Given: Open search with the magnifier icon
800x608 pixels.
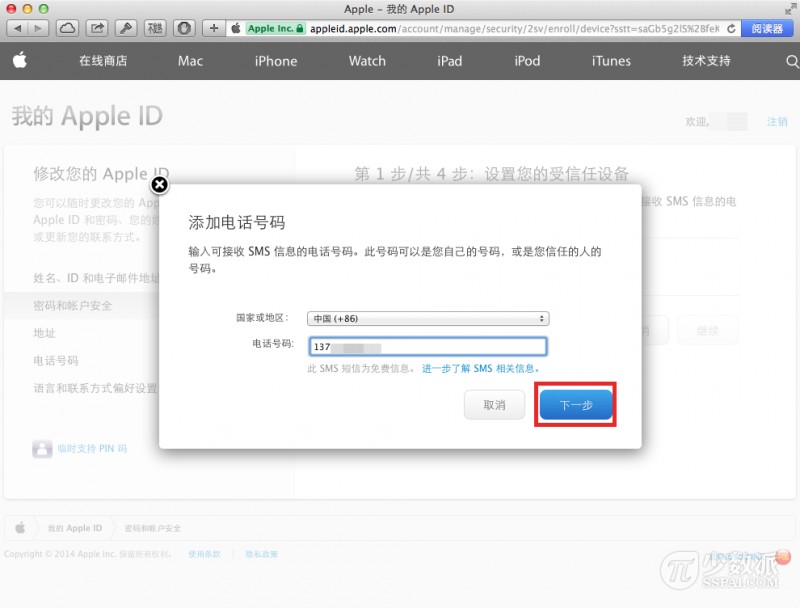Looking at the screenshot, I should 792,61.
